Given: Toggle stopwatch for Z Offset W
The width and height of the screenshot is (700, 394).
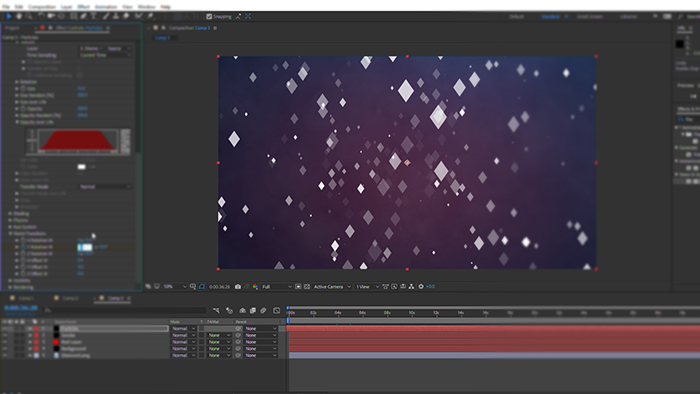Looking at the screenshot, I should (x=23, y=274).
